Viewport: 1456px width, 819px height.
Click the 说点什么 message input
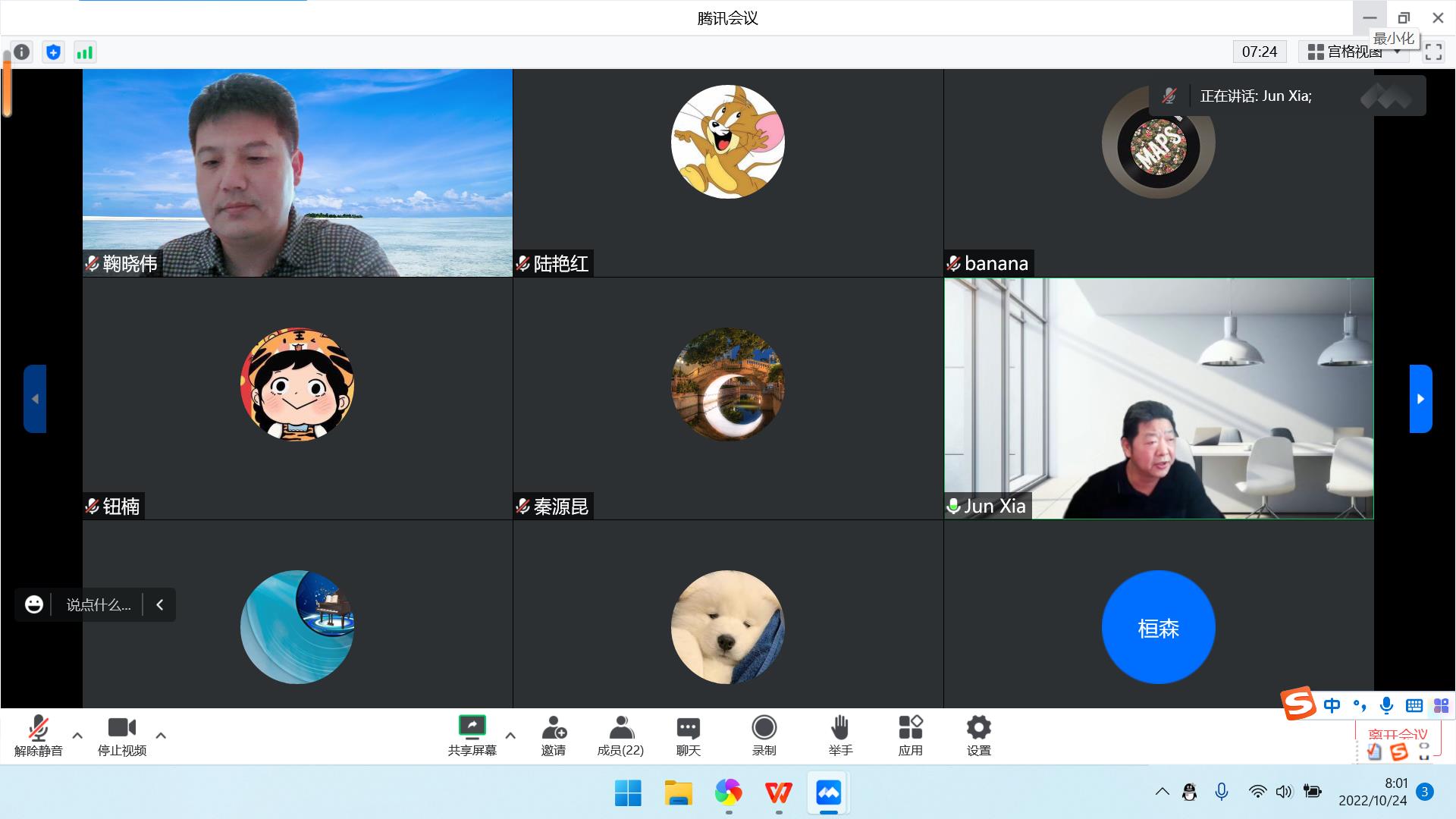99,605
